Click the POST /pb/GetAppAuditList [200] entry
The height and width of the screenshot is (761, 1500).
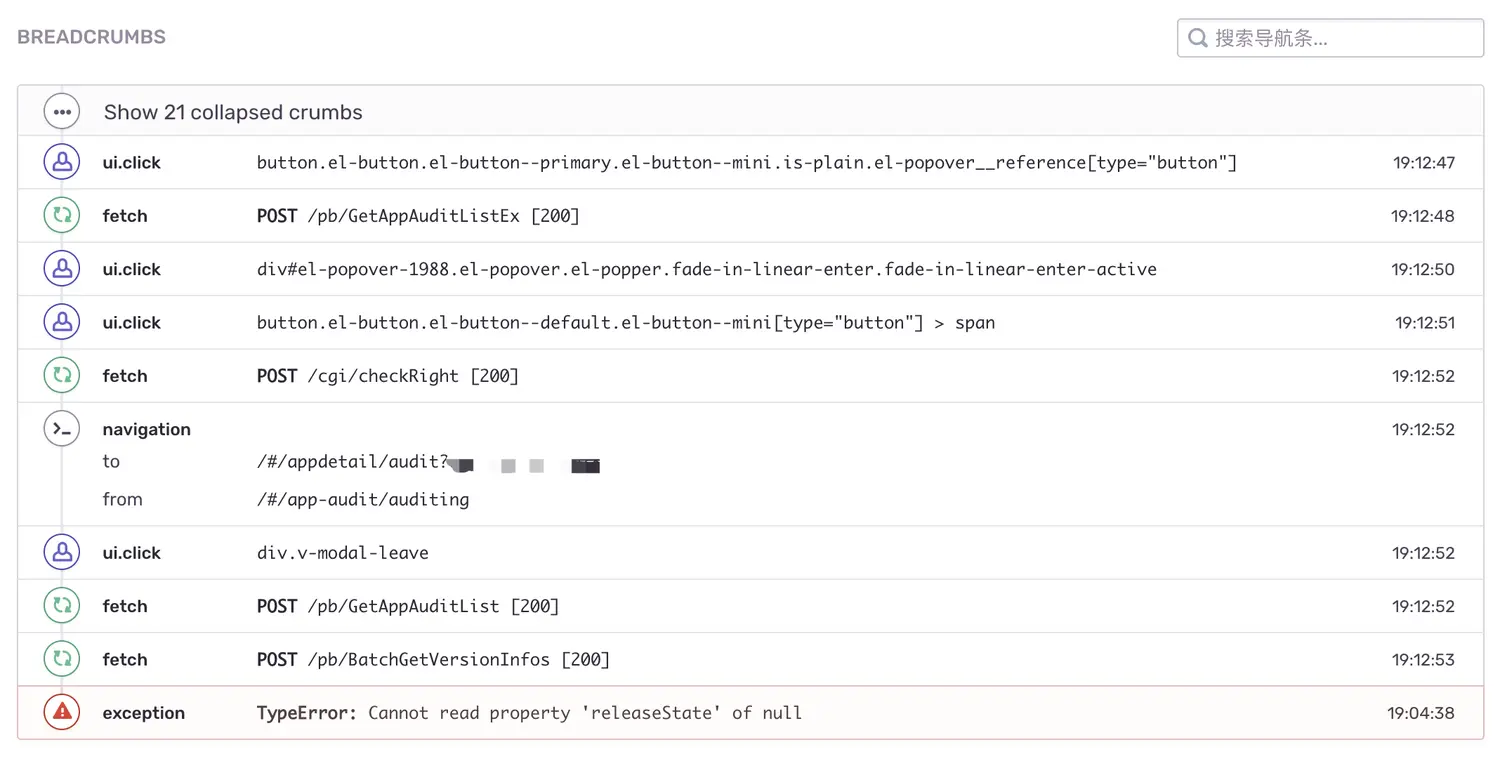tap(408, 606)
